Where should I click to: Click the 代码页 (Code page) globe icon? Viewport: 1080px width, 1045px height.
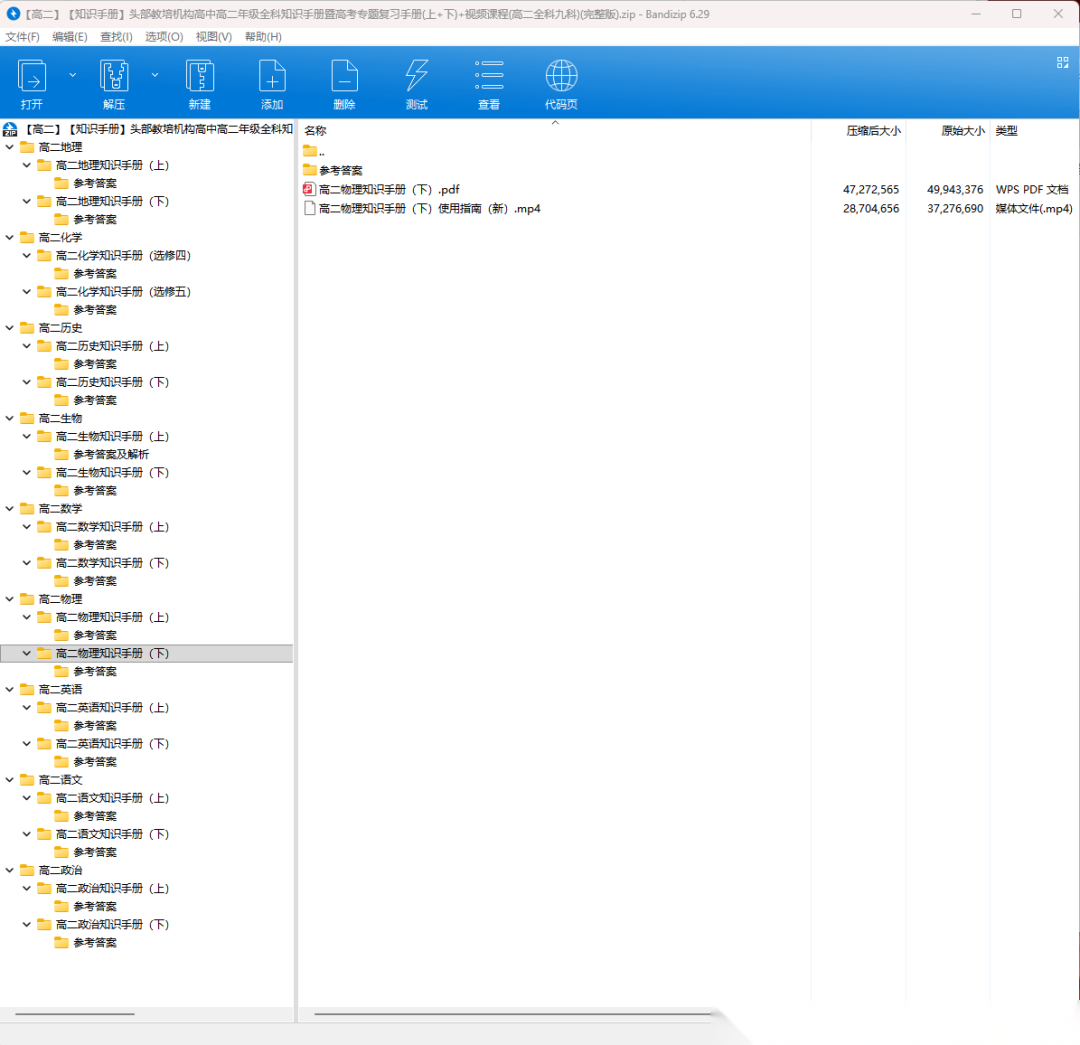click(561, 77)
